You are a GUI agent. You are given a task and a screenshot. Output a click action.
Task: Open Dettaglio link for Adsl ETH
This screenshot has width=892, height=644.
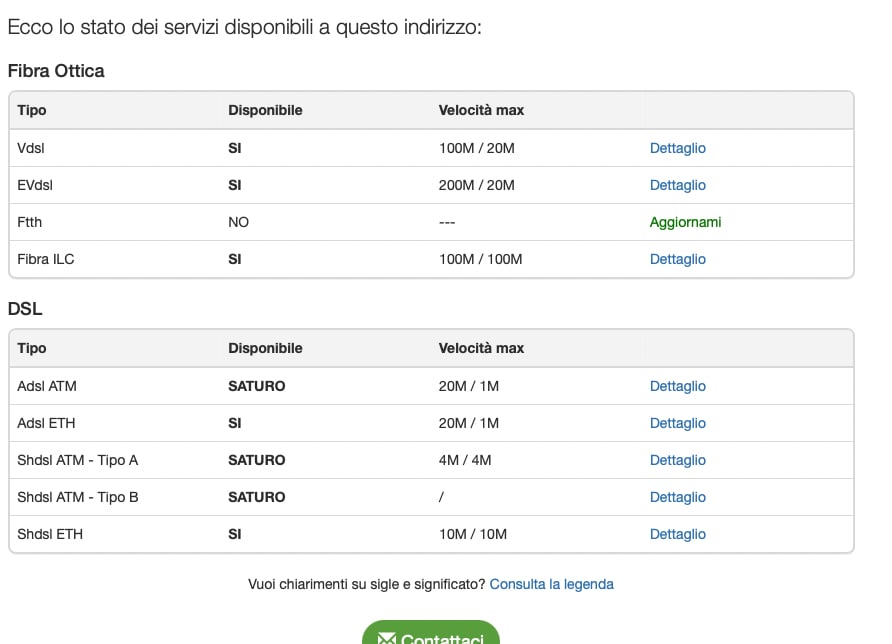point(678,423)
